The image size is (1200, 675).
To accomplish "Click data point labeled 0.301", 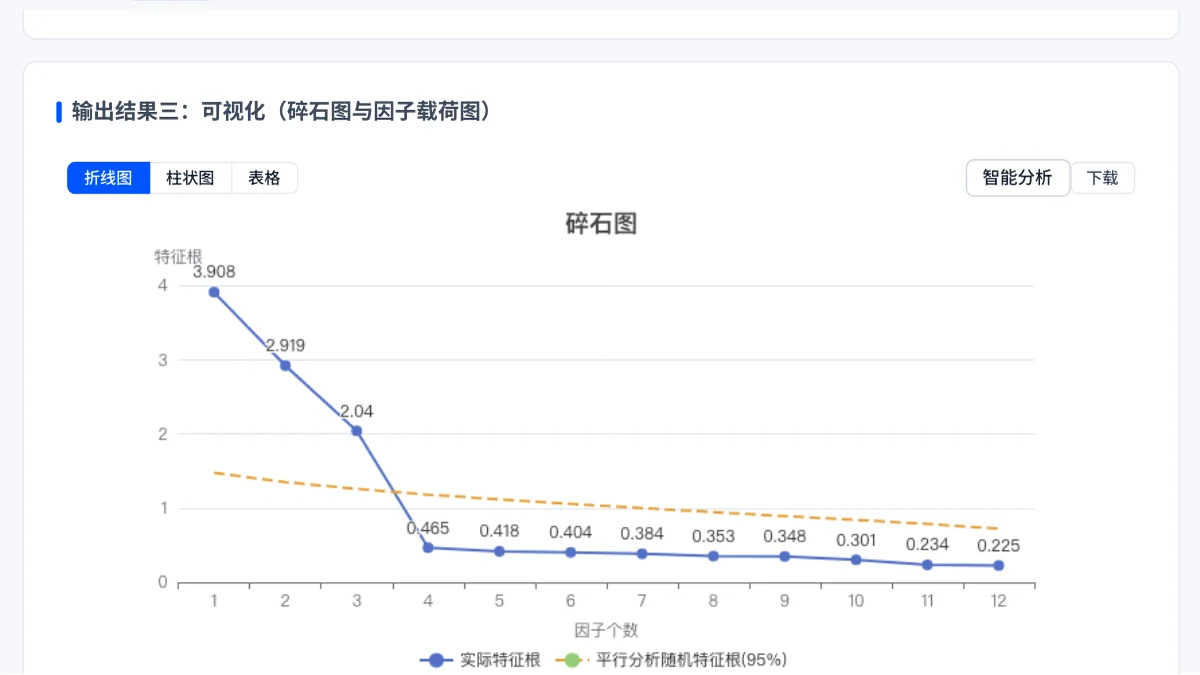I will [x=856, y=560].
